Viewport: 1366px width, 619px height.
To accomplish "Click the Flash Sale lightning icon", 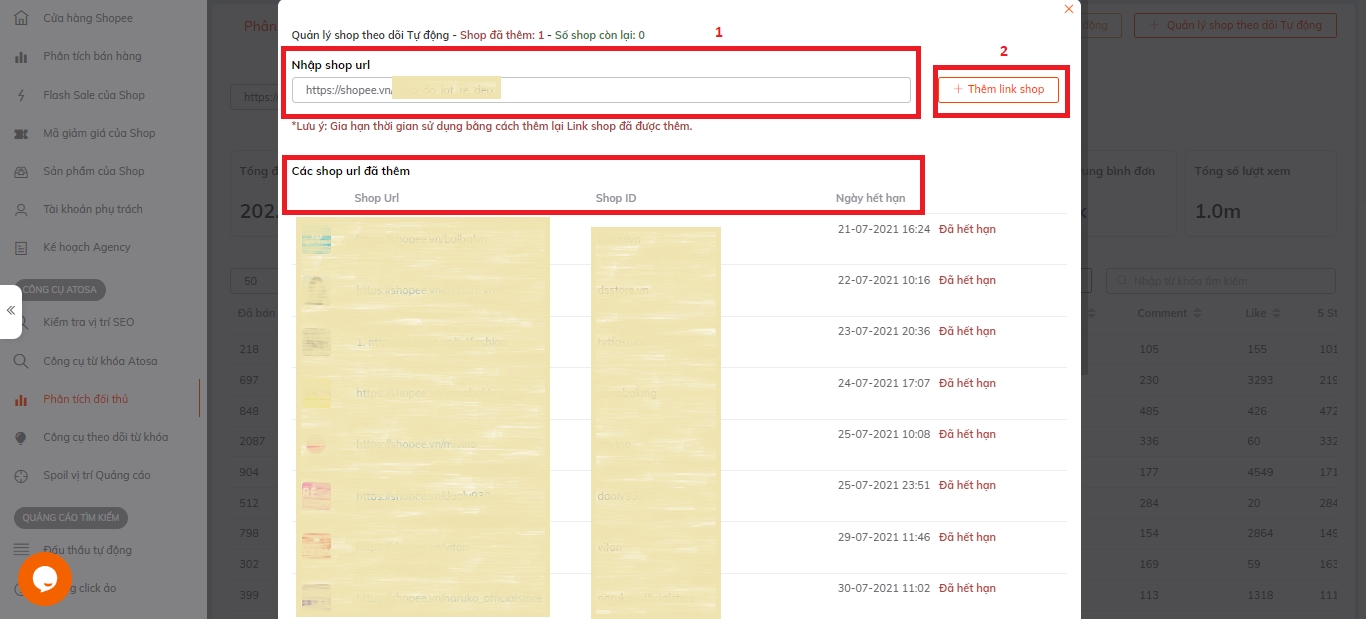I will [21, 95].
